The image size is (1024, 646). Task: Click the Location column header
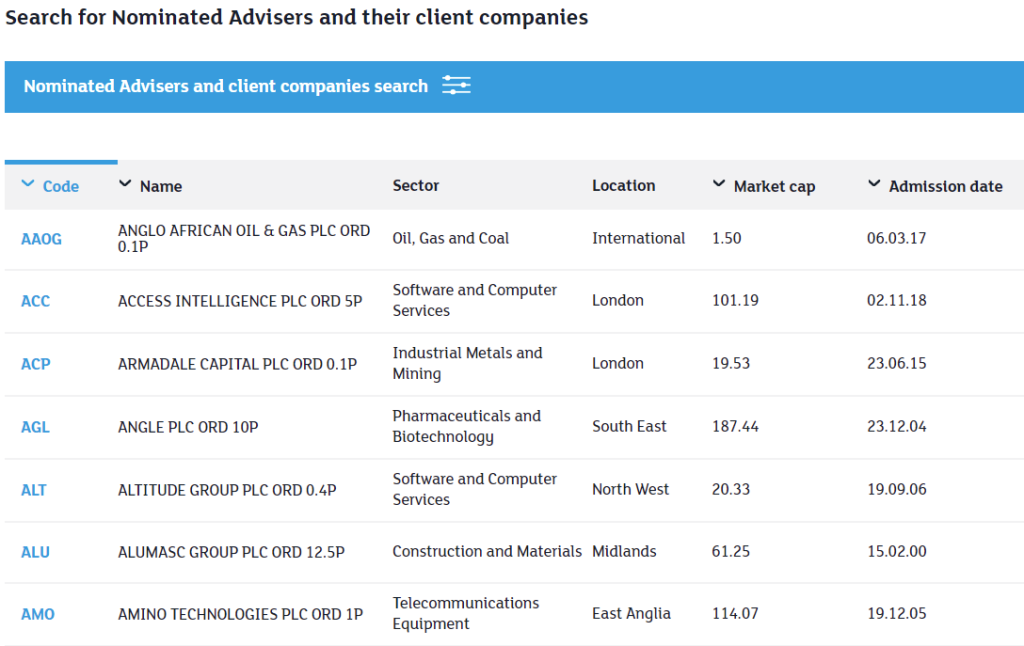click(623, 185)
